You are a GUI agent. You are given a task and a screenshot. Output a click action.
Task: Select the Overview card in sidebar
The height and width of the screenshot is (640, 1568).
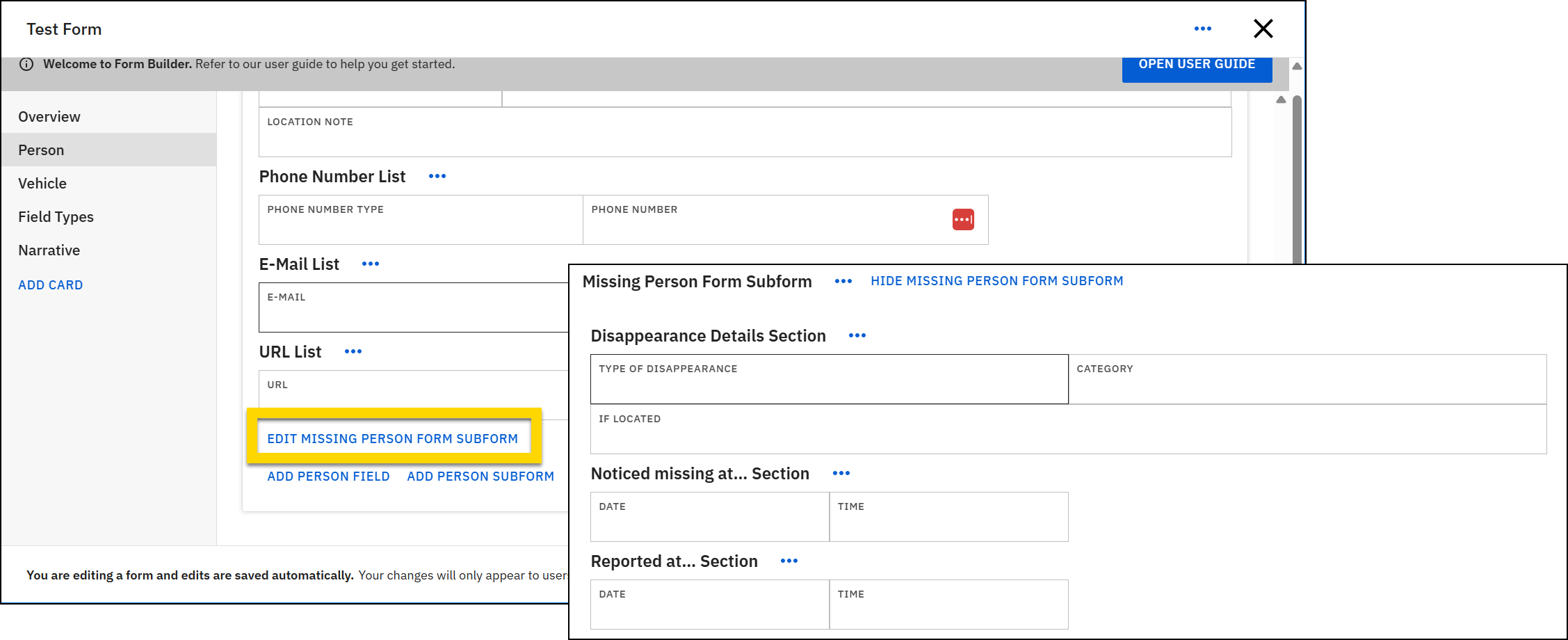click(49, 117)
